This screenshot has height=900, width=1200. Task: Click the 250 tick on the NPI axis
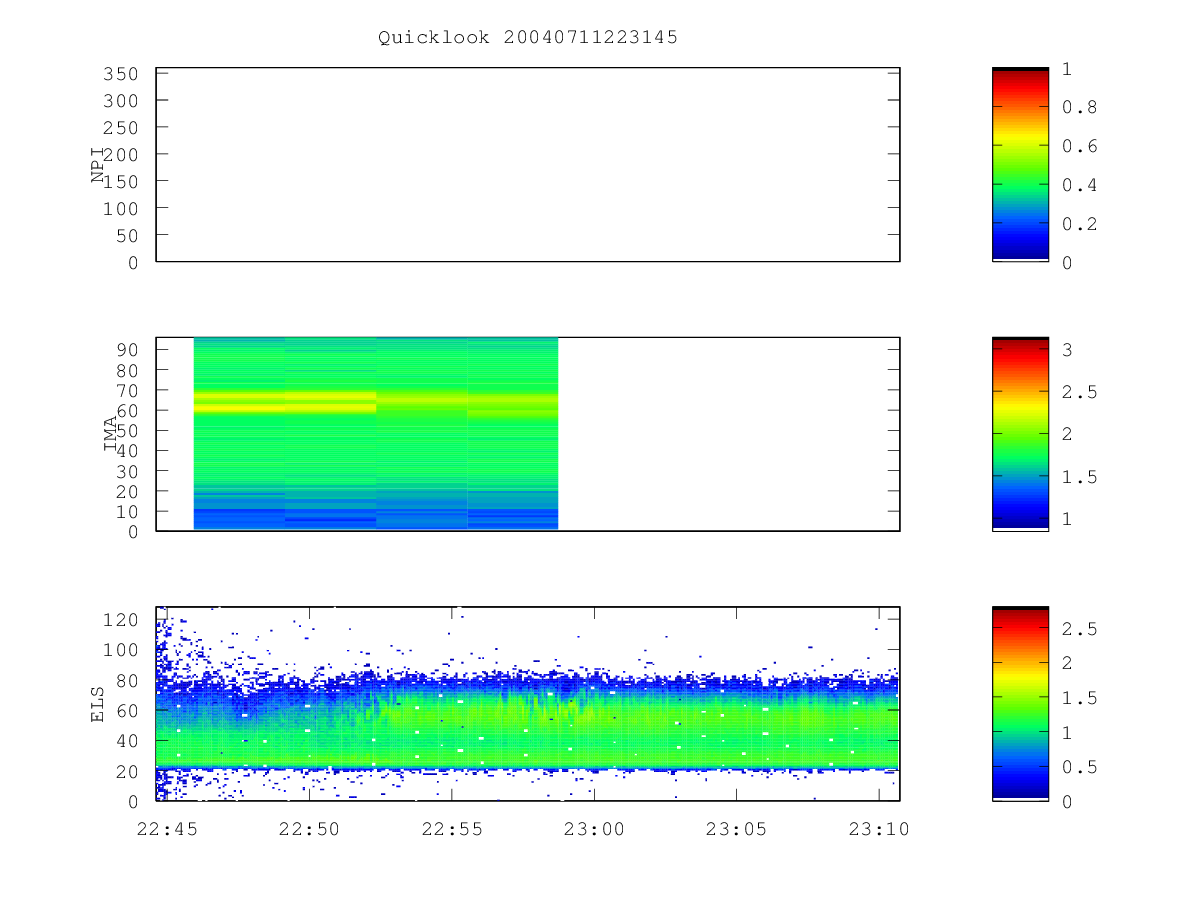coord(121,128)
